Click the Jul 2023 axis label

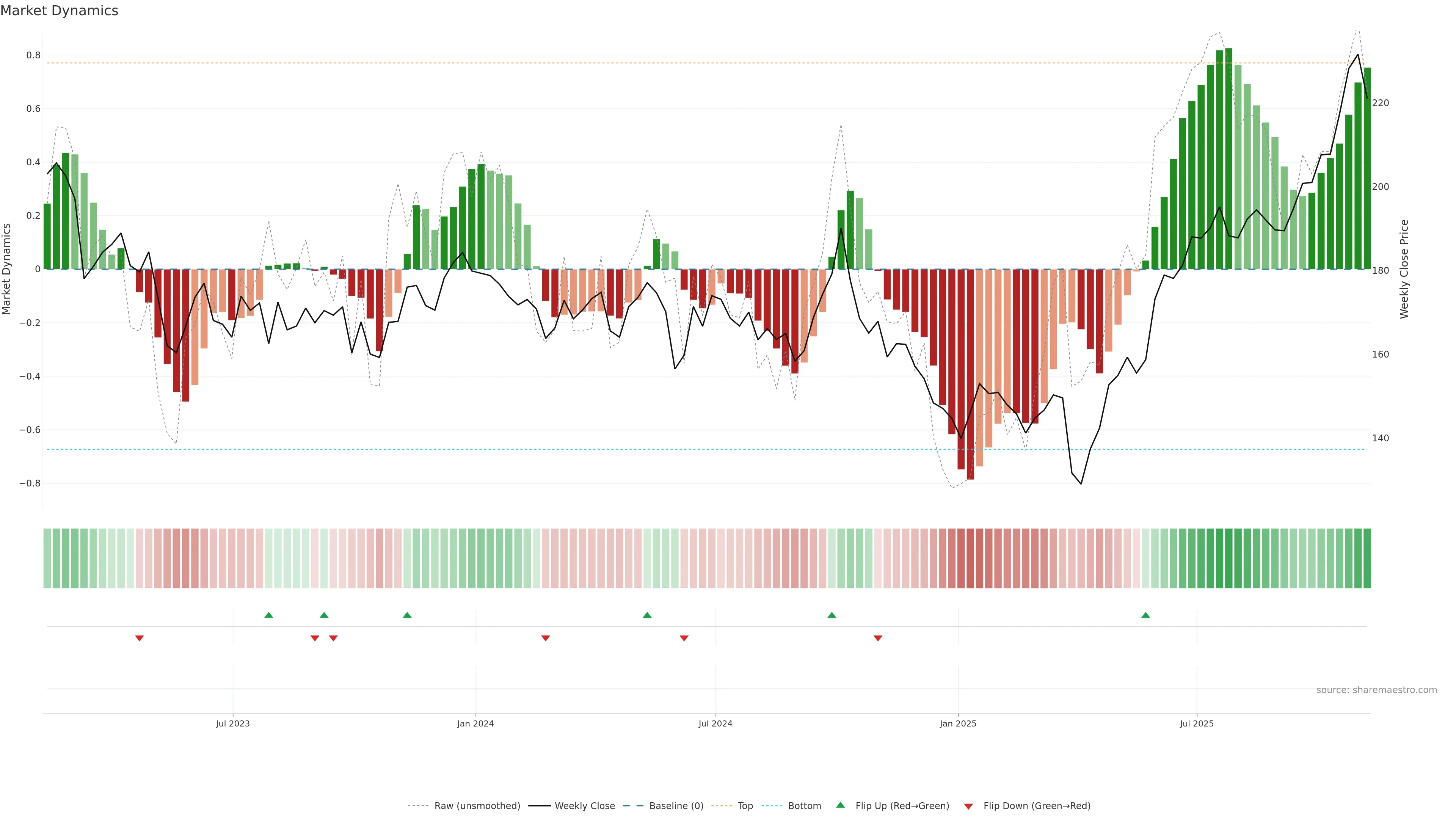[x=232, y=723]
